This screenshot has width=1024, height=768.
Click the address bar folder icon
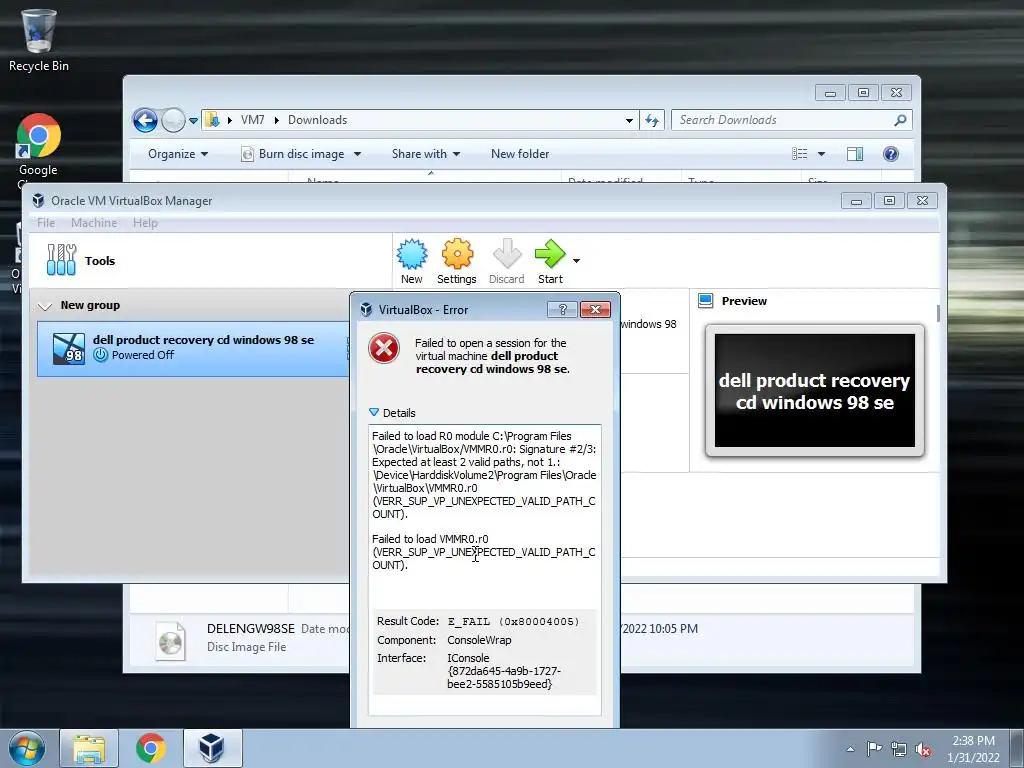coord(212,120)
